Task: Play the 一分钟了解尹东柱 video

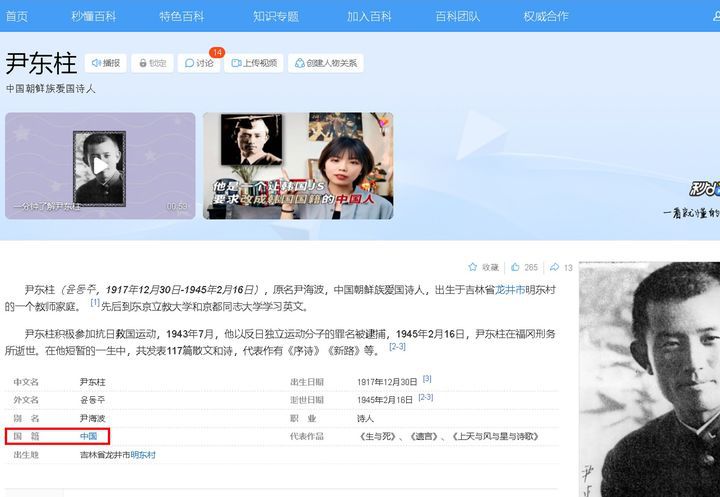Action: pyautogui.click(x=98, y=165)
